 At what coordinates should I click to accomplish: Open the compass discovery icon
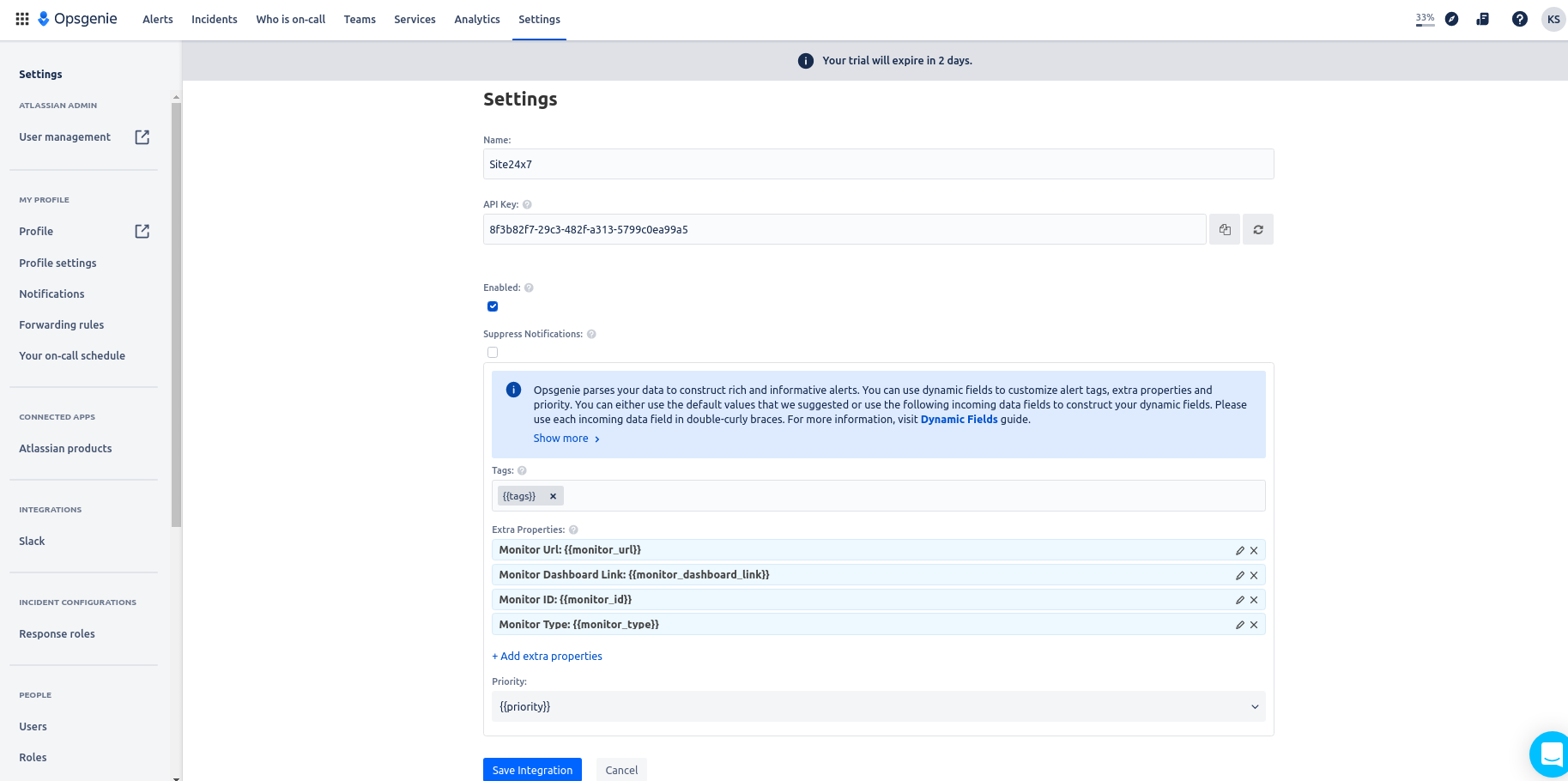tap(1451, 19)
